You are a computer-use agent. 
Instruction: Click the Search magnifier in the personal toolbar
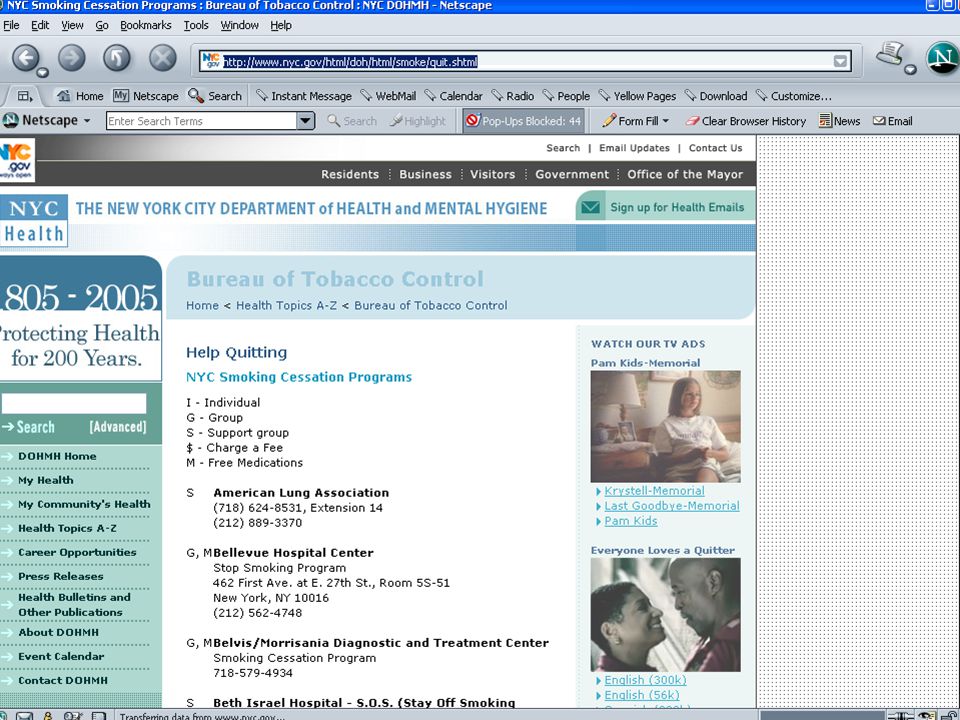(215, 96)
